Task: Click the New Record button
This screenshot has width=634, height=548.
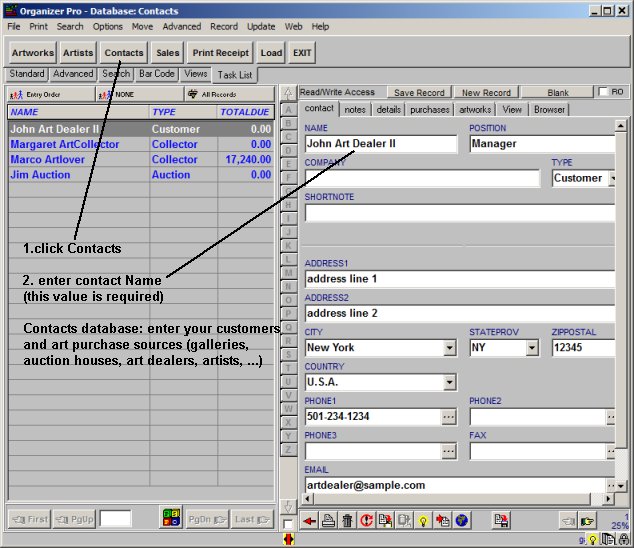Action: pyautogui.click(x=486, y=93)
